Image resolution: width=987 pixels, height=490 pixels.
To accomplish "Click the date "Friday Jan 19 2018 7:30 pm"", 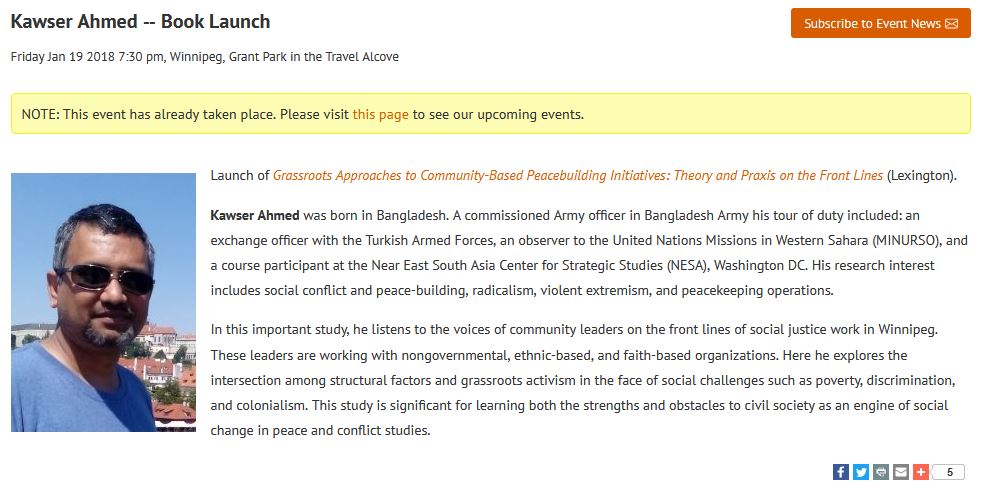I will pyautogui.click(x=87, y=57).
